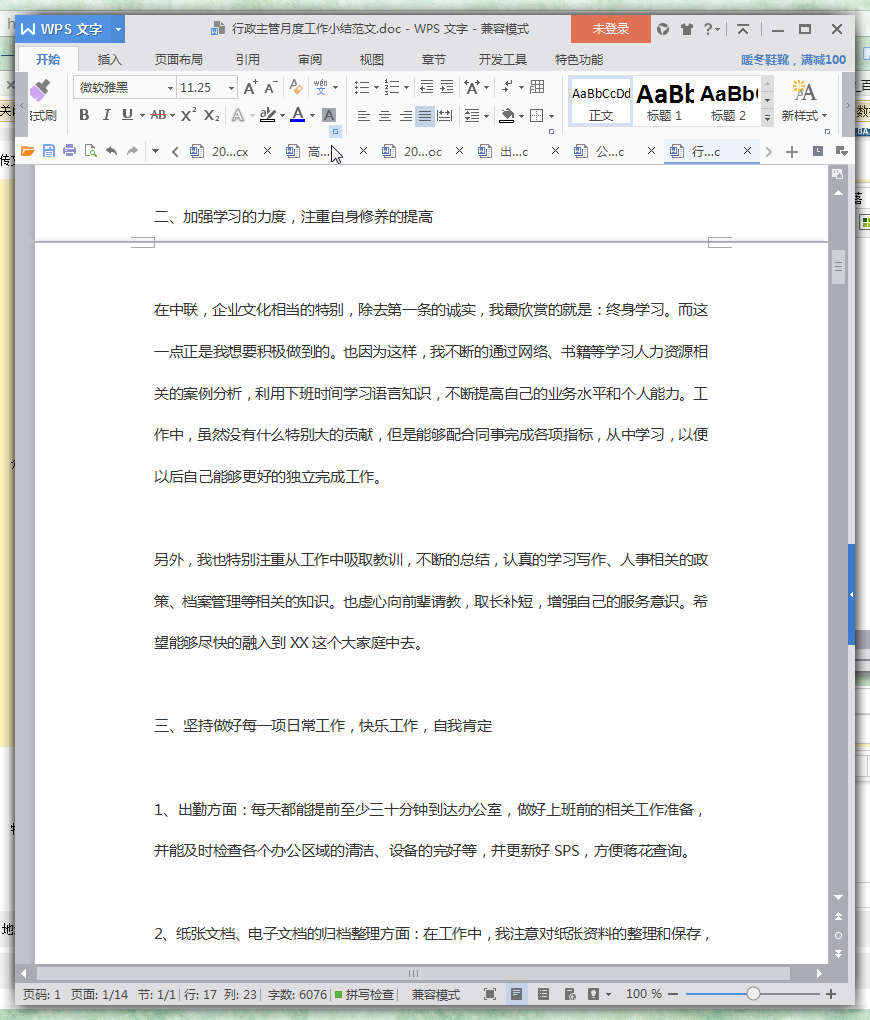Switch to outline view in status bar

coord(543,994)
